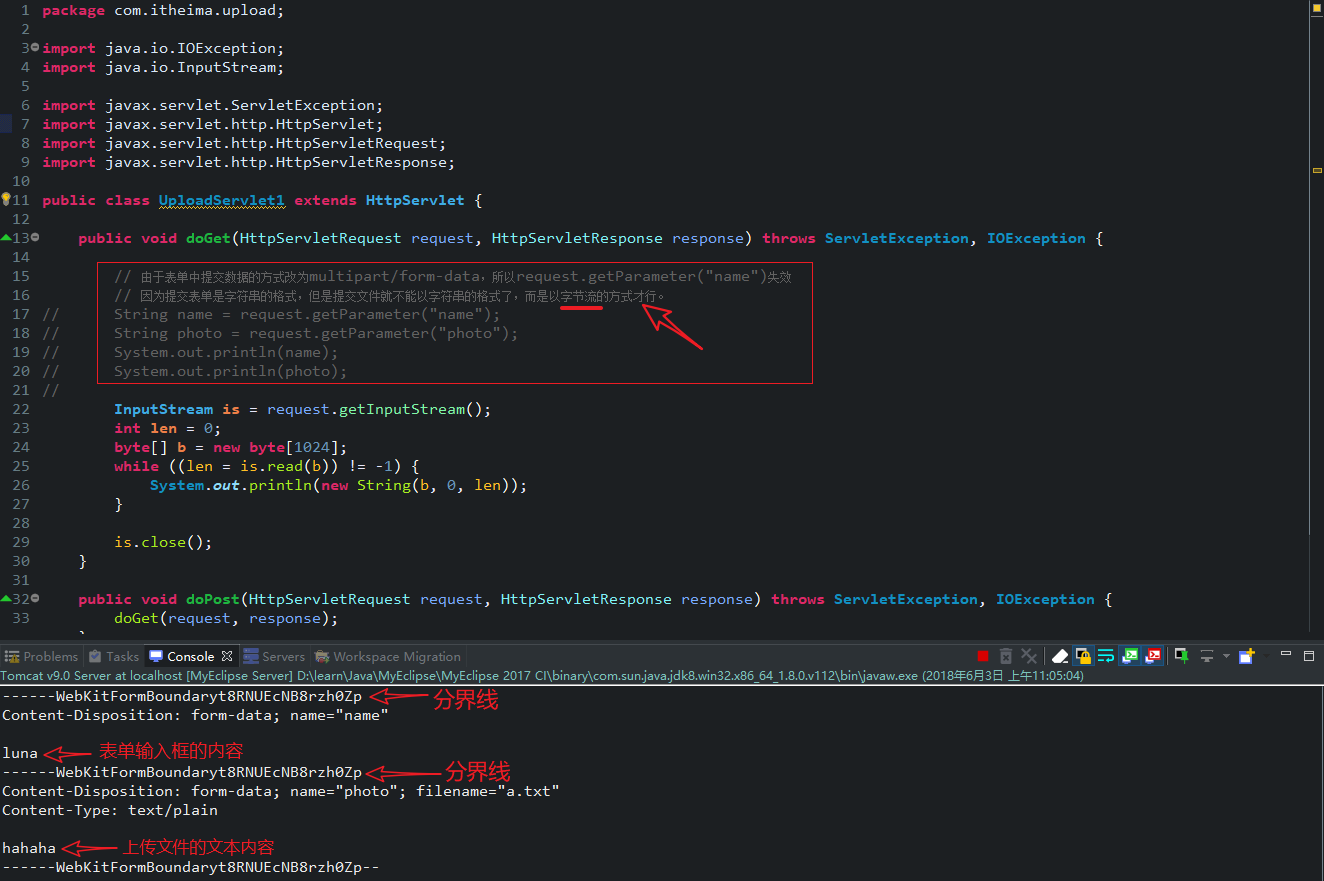
Task: Open the Display Selected Console dropdown arrow
Action: (x=1226, y=656)
